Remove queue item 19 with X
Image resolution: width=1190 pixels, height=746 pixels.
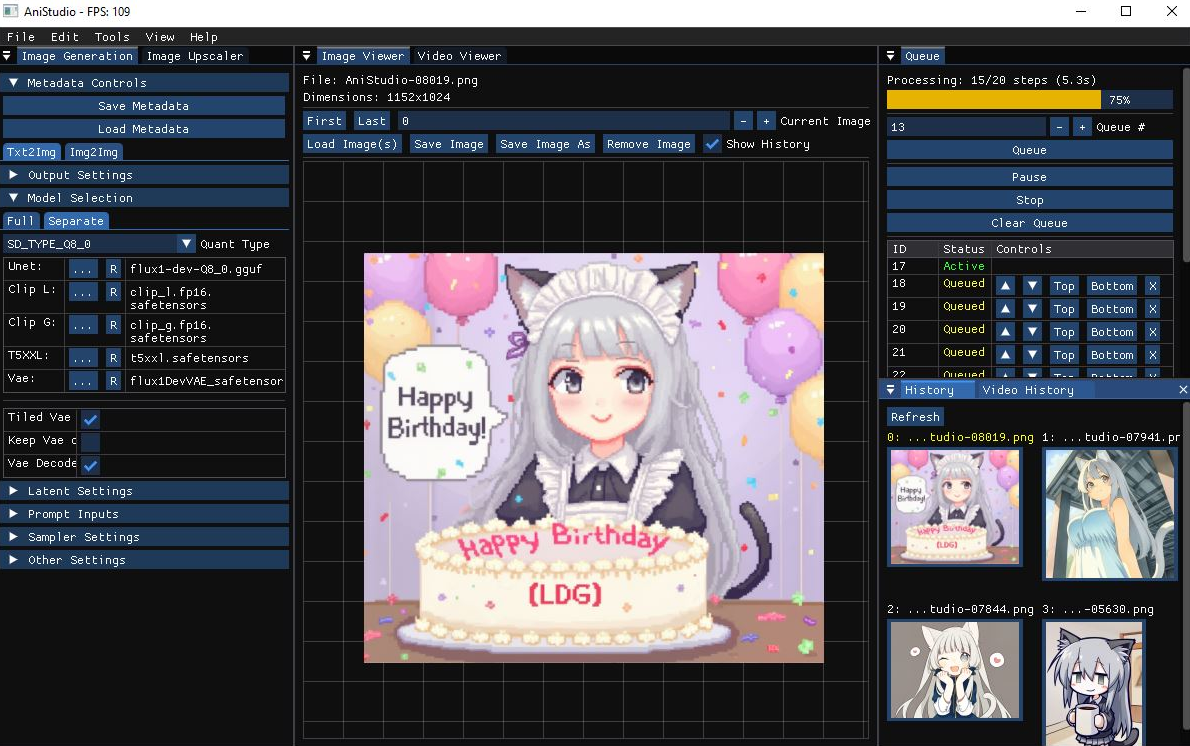tap(1153, 309)
